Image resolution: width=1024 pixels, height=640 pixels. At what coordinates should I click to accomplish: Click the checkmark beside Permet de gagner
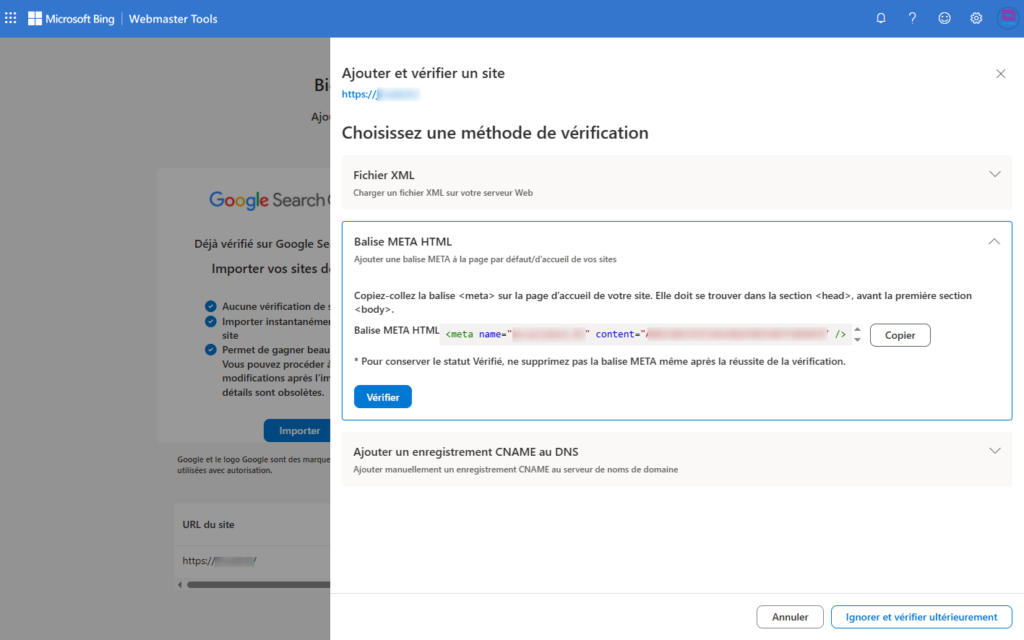[210, 349]
